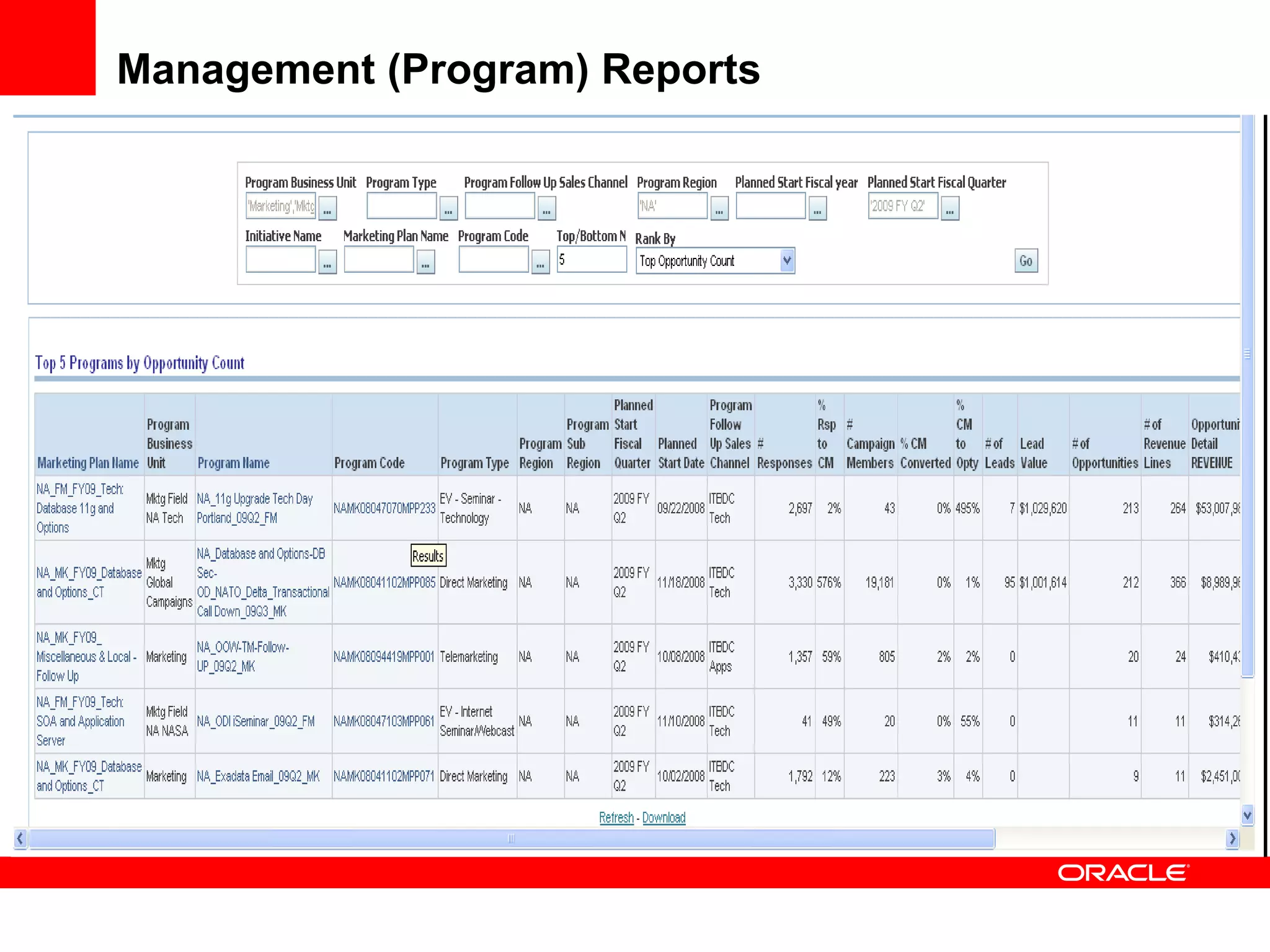Open NA_Exadata Email_09Q2_MK program
Viewport: 1270px width, 952px height.
coord(258,777)
